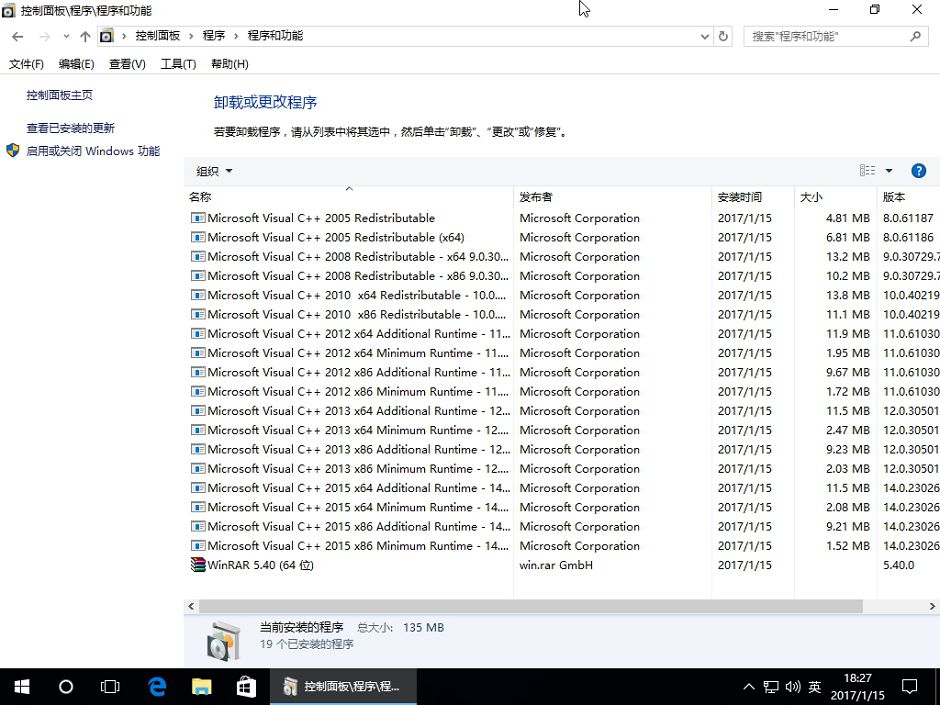
Task: Expand chevron after 控制面板 breadcrumb
Action: click(x=191, y=37)
